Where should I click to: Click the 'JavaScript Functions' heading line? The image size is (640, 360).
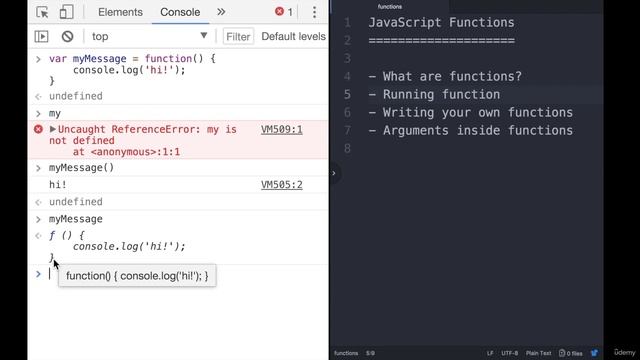click(x=441, y=22)
